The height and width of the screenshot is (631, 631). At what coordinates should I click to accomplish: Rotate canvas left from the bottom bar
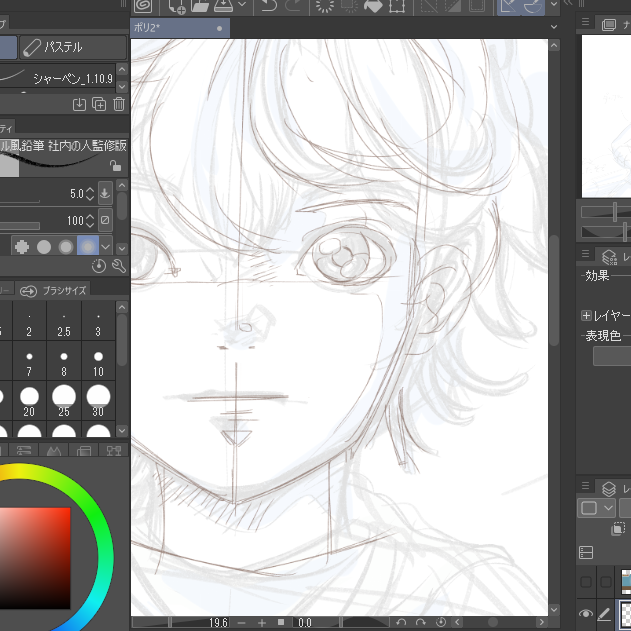point(401,623)
